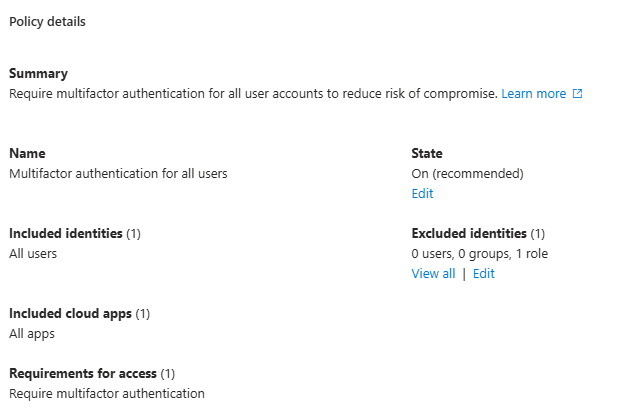The image size is (632, 412).
Task: Select the Summary heading
Action: point(38,74)
